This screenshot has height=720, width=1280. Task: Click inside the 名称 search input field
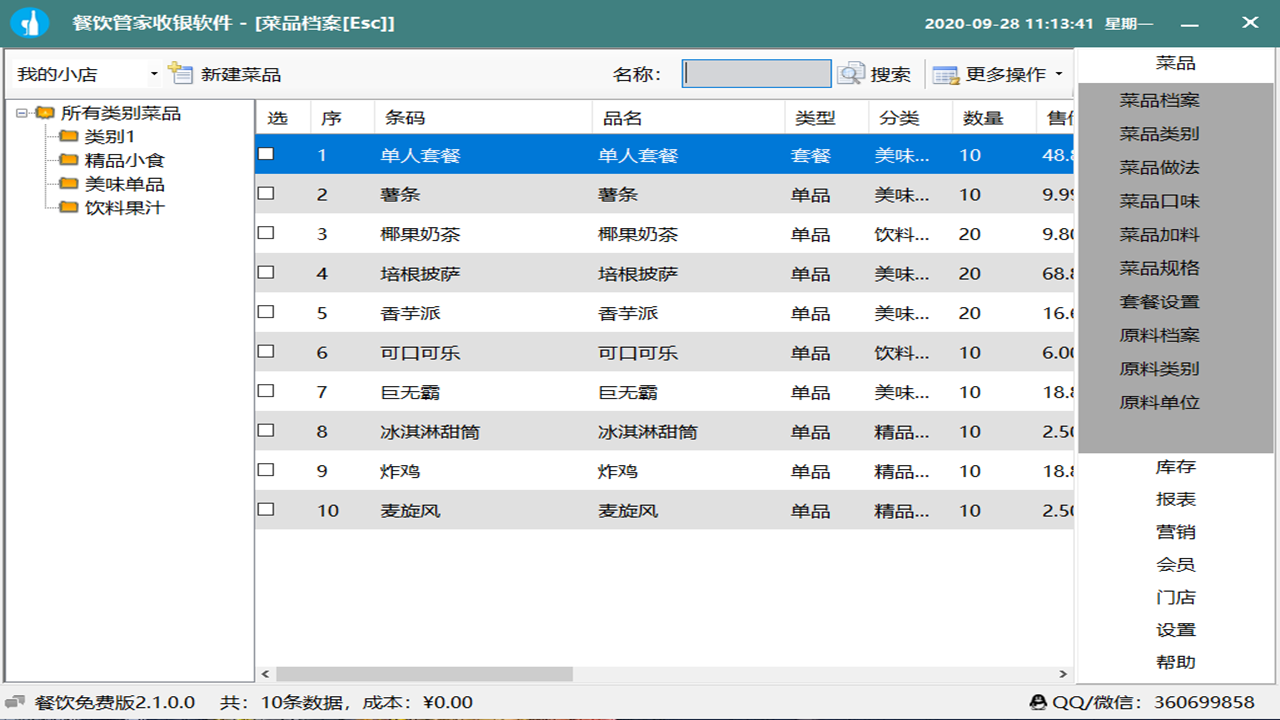click(756, 72)
